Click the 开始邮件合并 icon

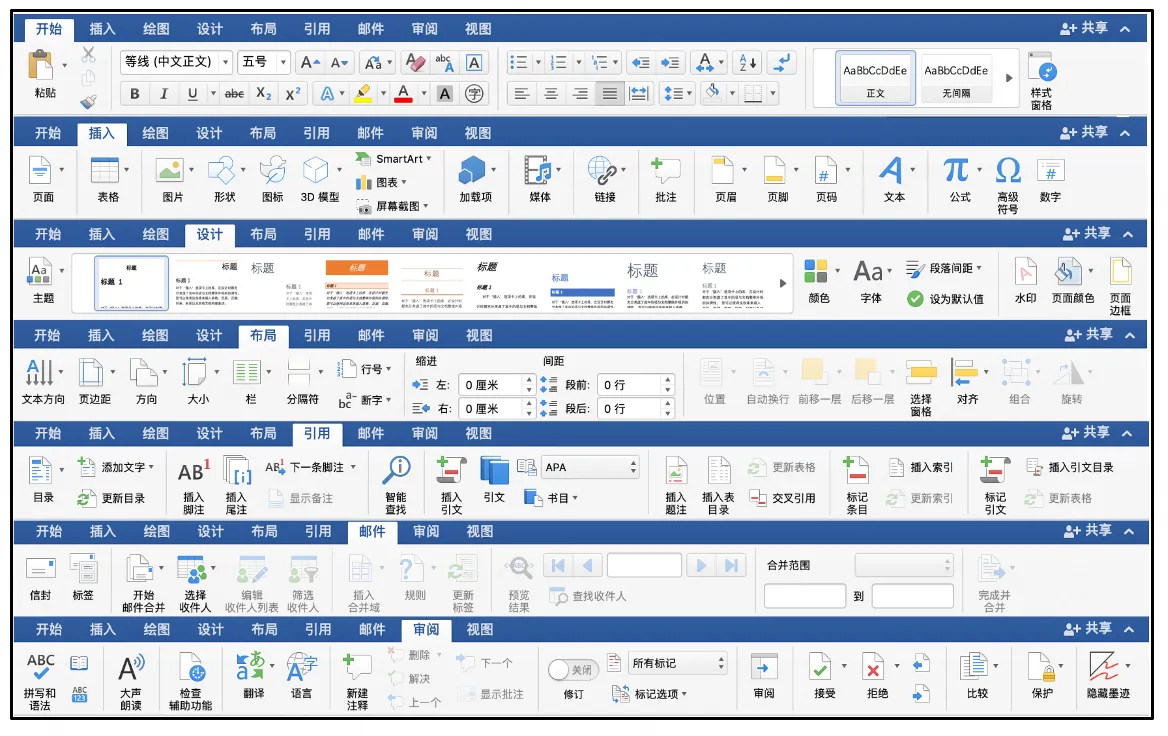(139, 568)
